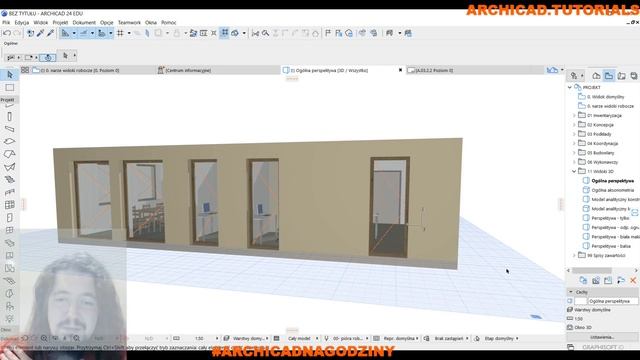This screenshot has width=640, height=360.
Task: Open the Publisher Sets in the Navigator
Action: [633, 76]
